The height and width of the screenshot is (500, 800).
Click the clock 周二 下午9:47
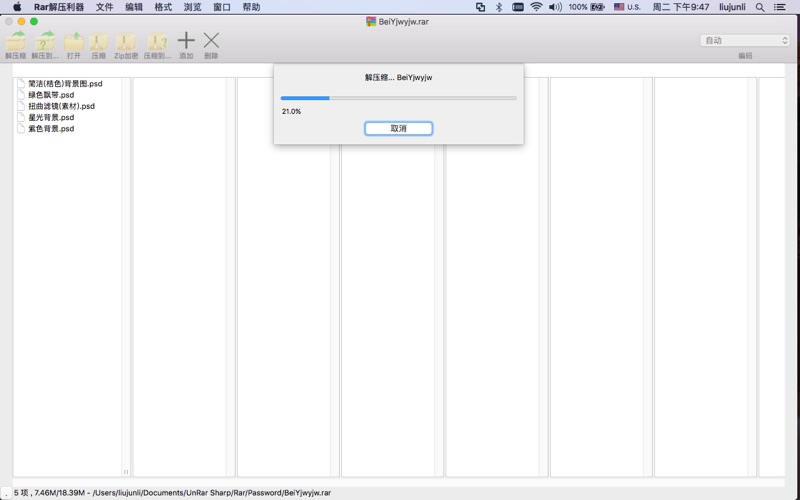click(x=681, y=7)
